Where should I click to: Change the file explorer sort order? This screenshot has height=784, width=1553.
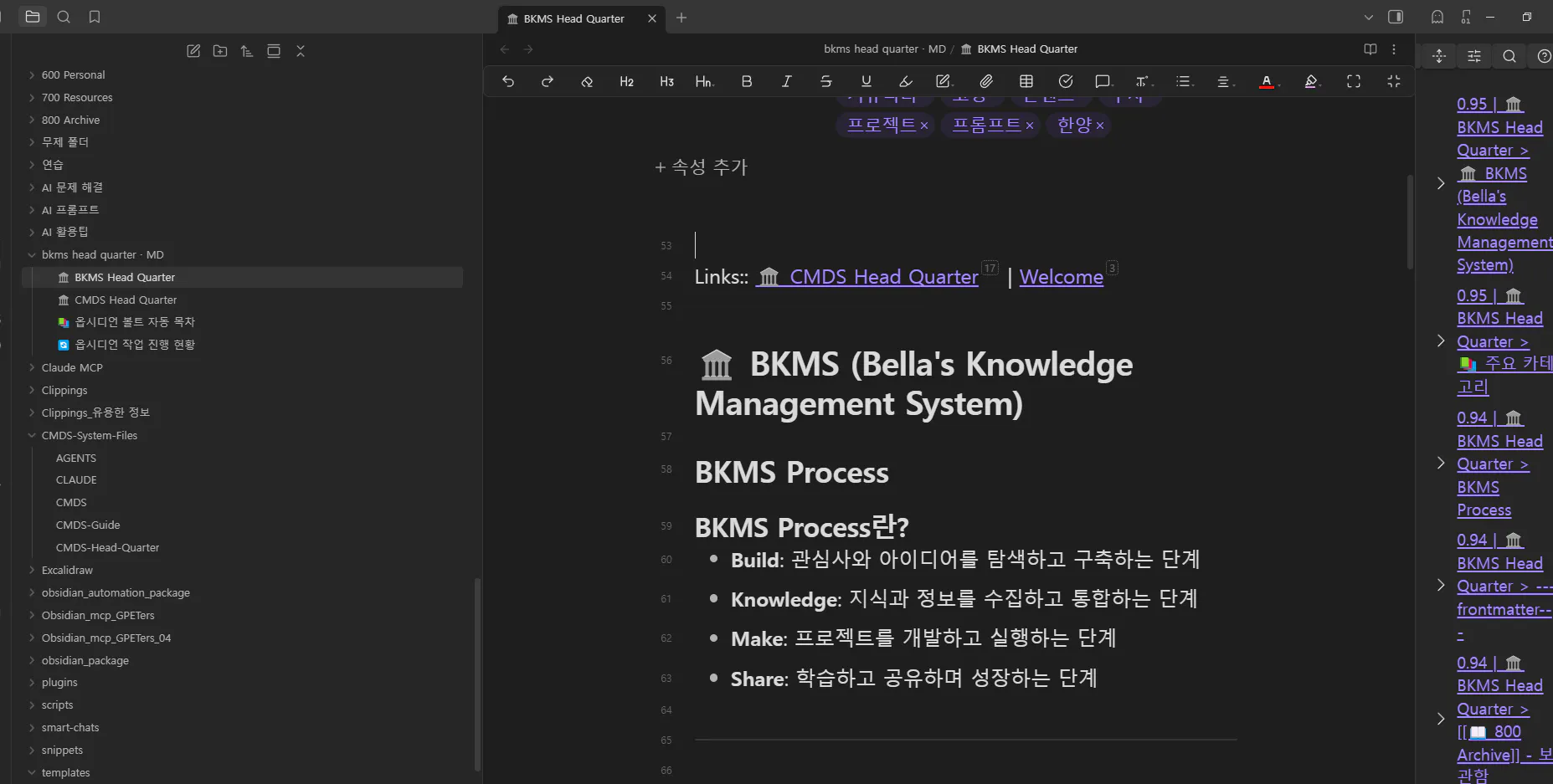(x=247, y=51)
